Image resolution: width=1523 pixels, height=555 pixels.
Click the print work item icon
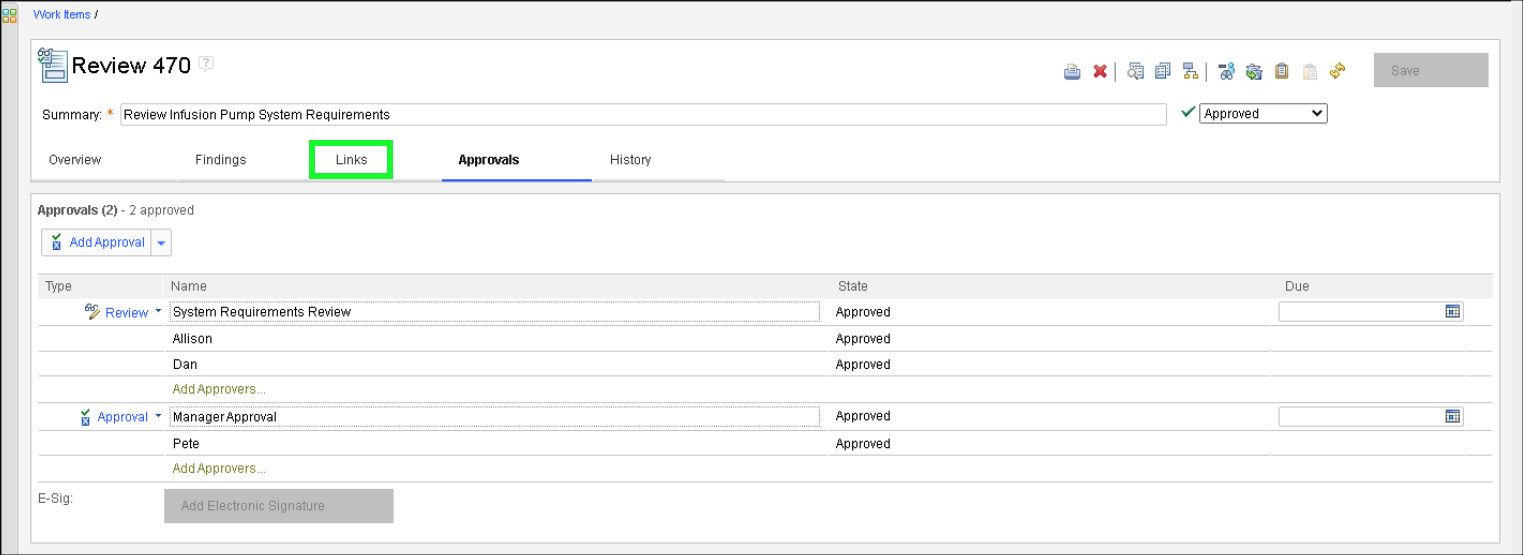[1072, 71]
